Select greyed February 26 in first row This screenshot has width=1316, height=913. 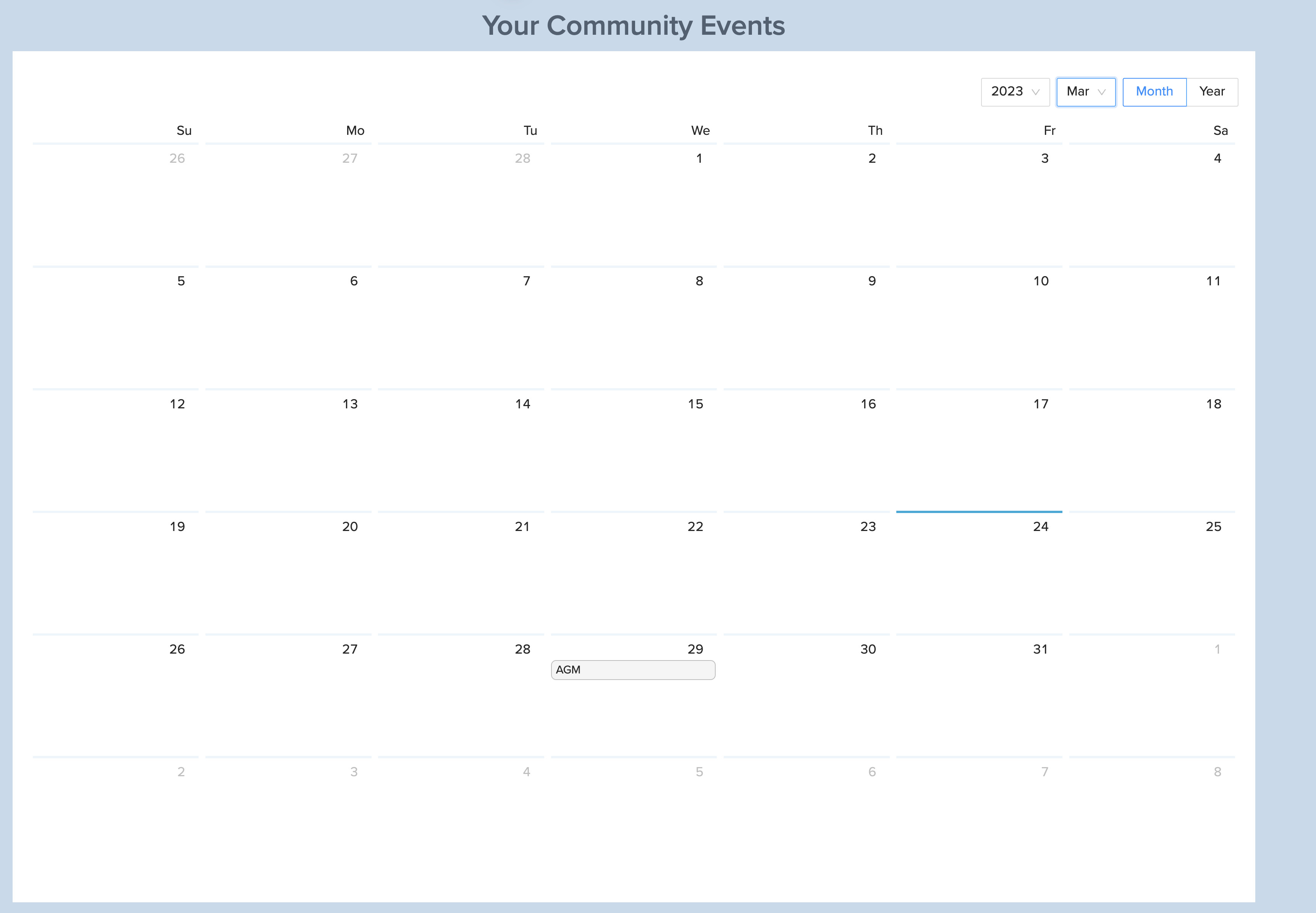click(116, 204)
